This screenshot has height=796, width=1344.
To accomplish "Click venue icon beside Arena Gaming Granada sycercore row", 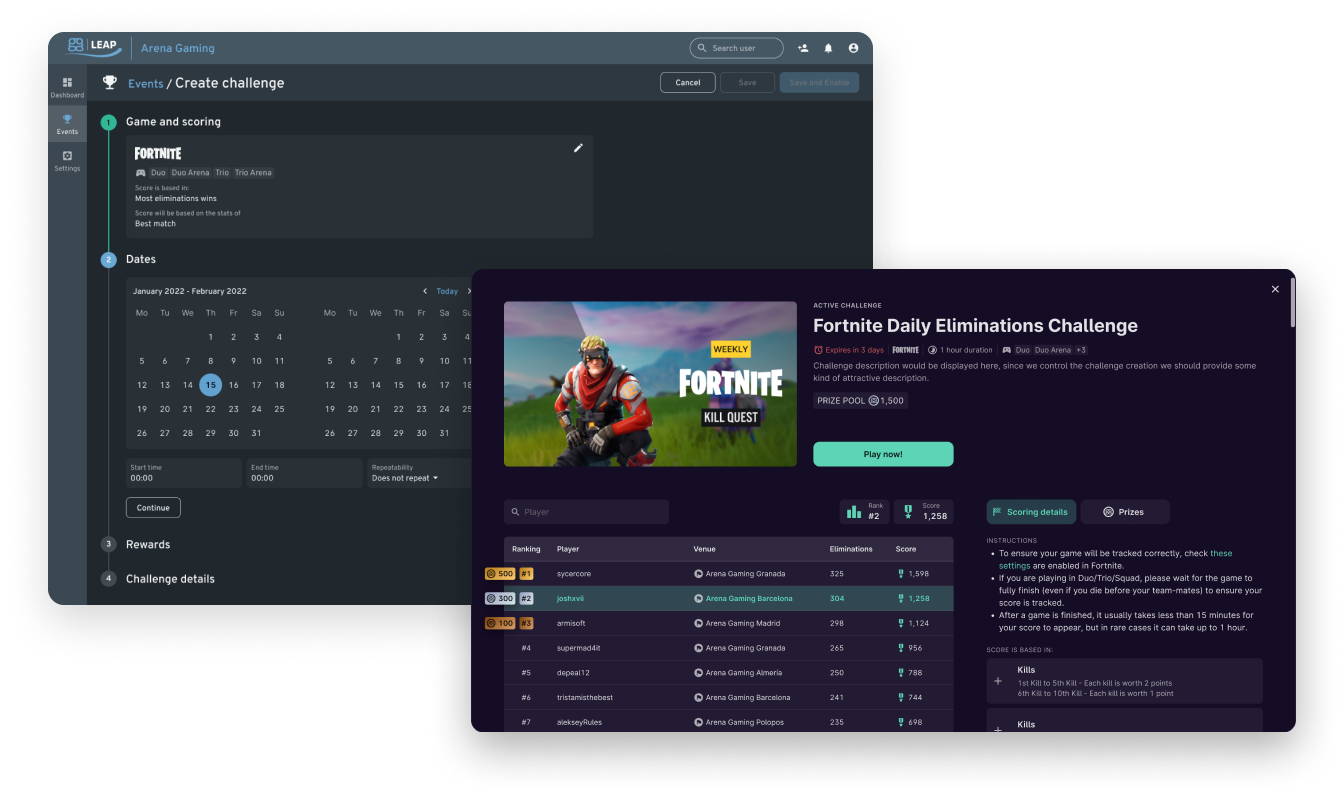I will [x=698, y=574].
